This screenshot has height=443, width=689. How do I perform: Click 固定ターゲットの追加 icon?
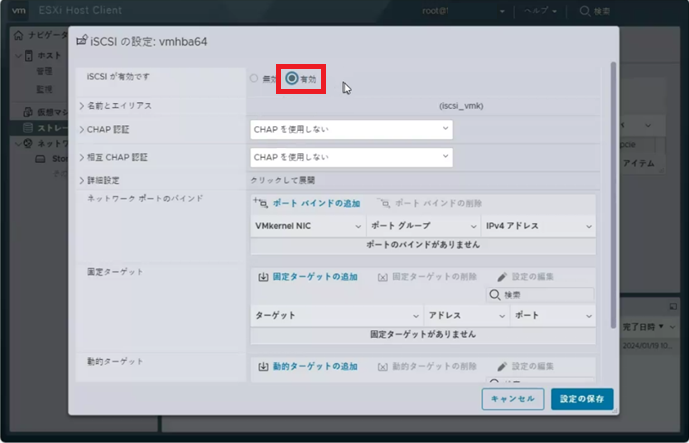pyautogui.click(x=263, y=277)
